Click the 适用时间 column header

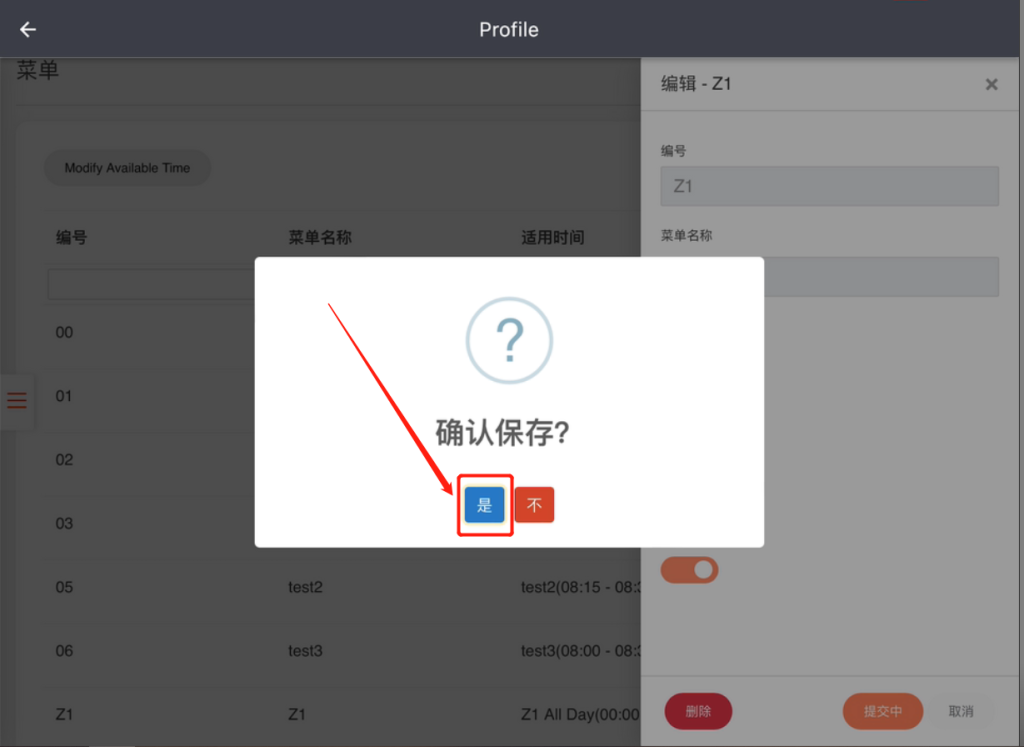coord(552,238)
